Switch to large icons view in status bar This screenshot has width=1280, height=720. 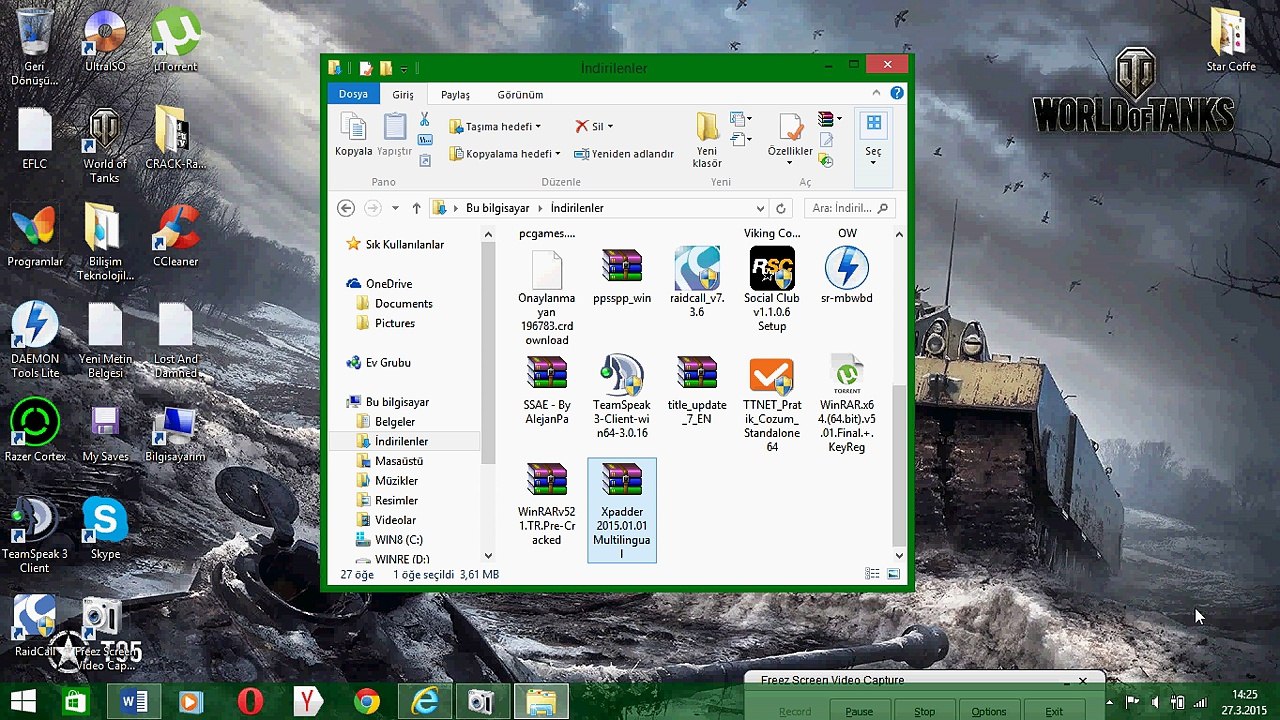(x=893, y=574)
